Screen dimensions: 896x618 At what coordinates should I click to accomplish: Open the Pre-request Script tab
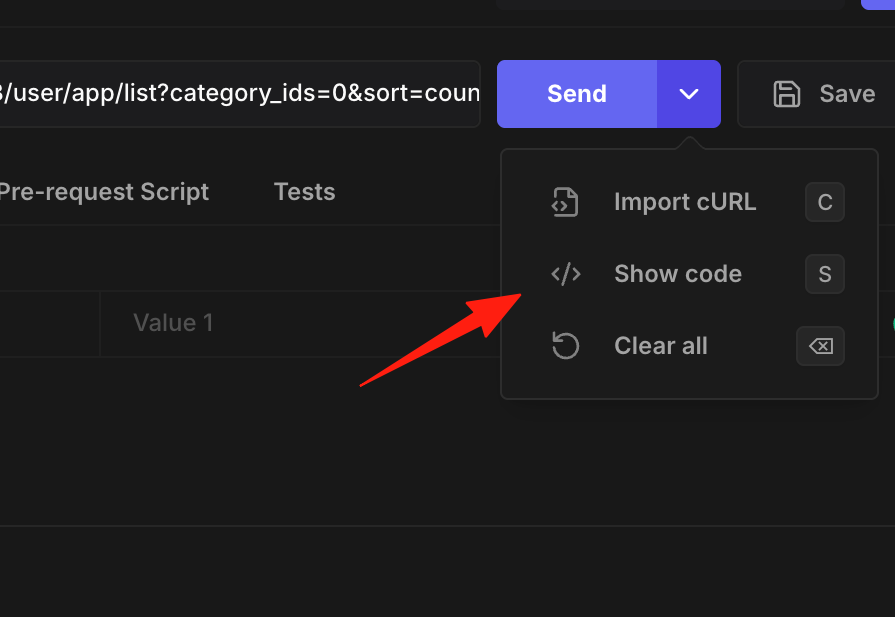104,192
